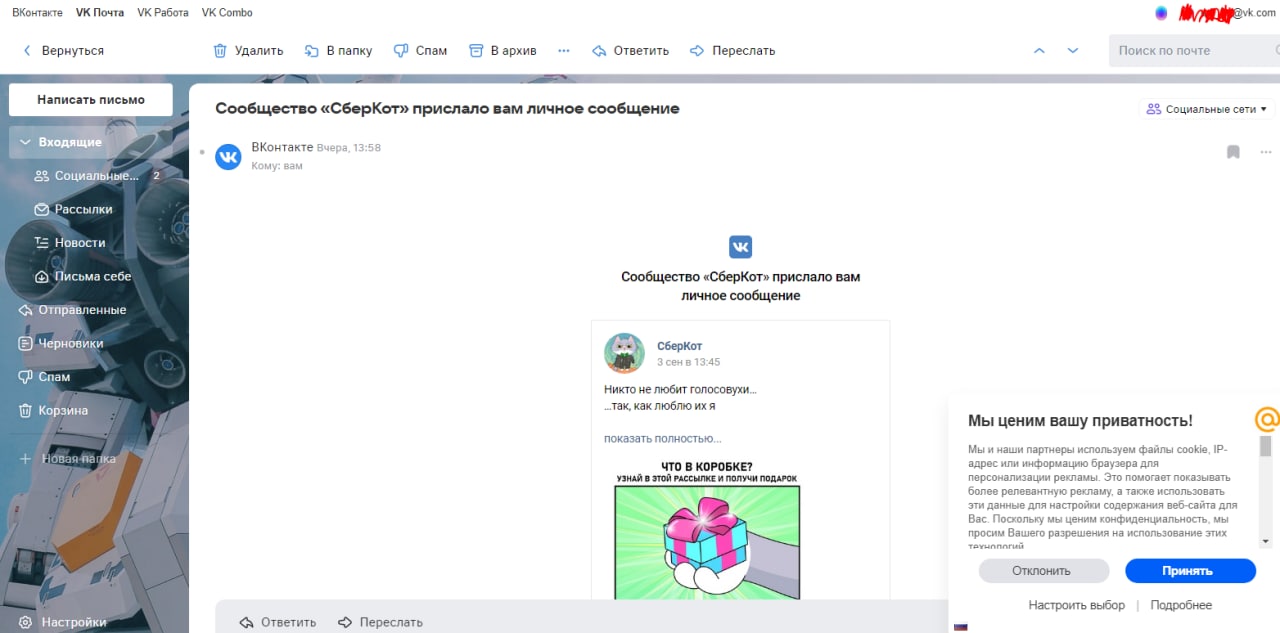Open Настройки settings in sidebar

click(x=62, y=622)
